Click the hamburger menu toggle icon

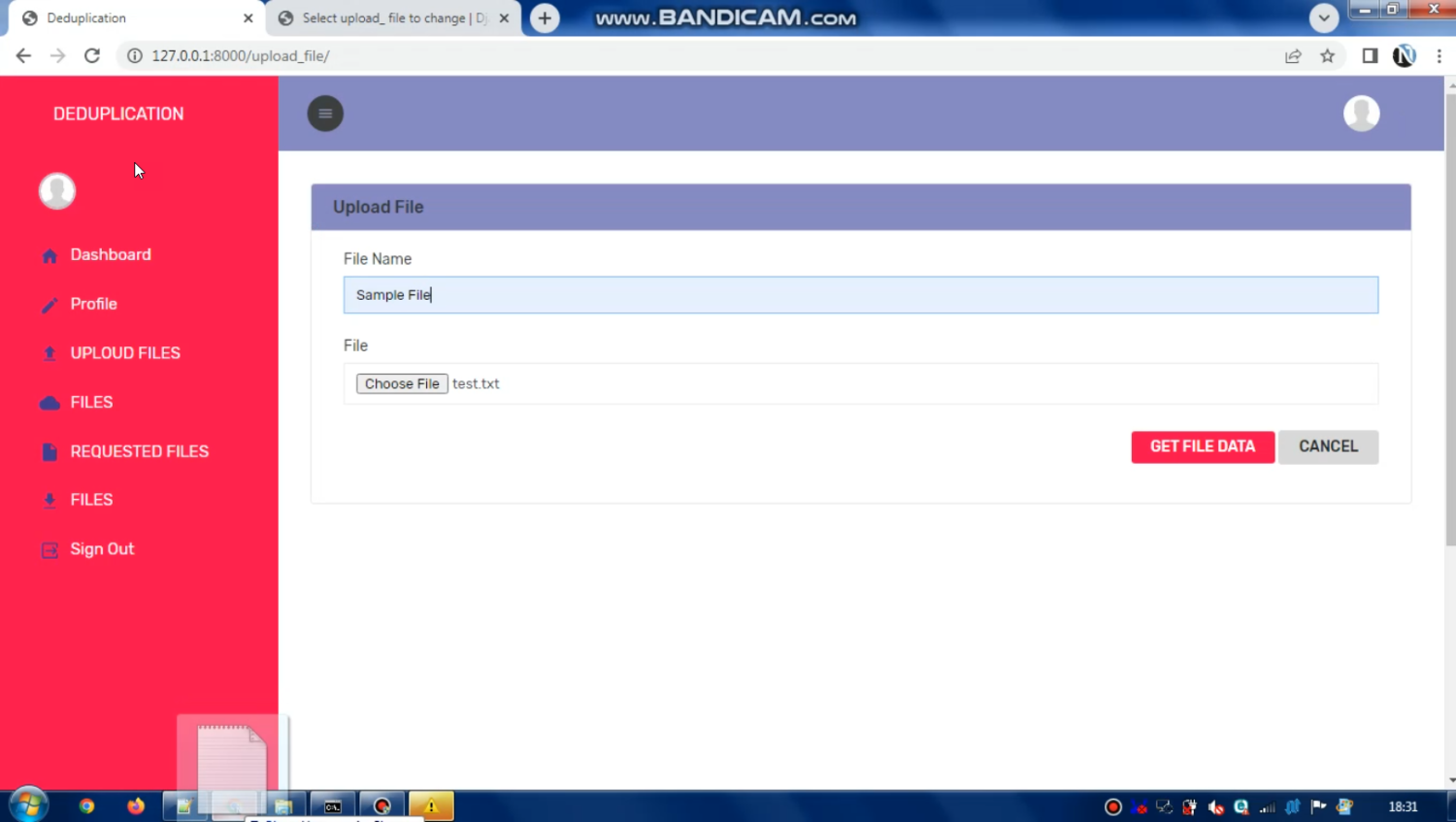325,114
